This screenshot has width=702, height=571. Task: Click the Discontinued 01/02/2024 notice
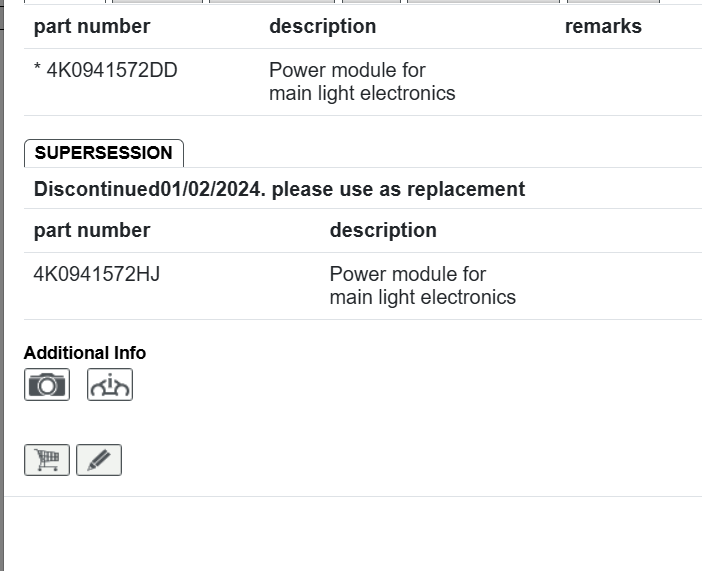150,189
